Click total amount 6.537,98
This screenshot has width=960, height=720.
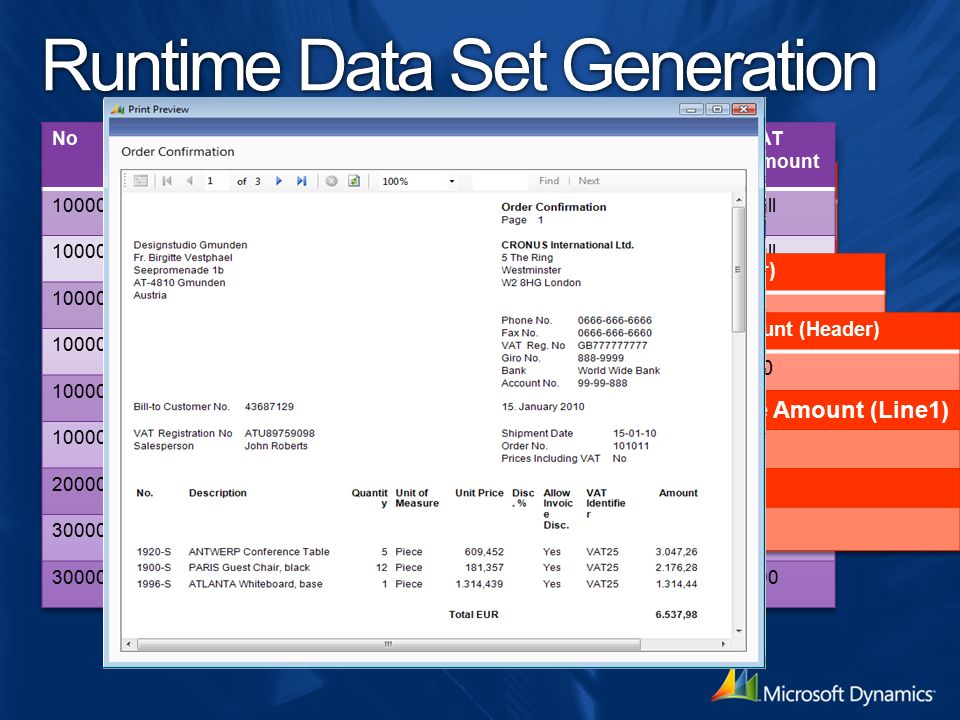[677, 615]
